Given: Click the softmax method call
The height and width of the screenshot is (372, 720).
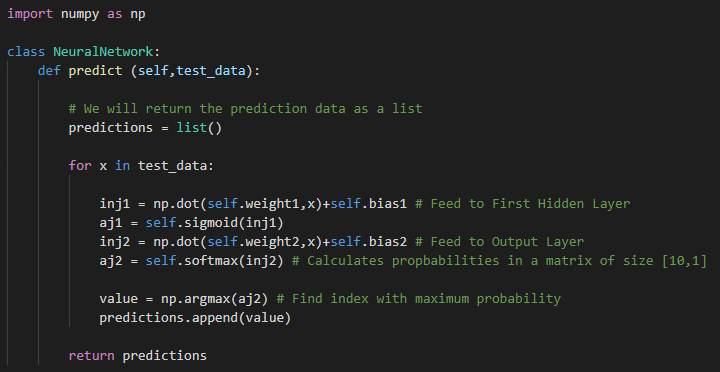Looking at the screenshot, I should [215, 261].
